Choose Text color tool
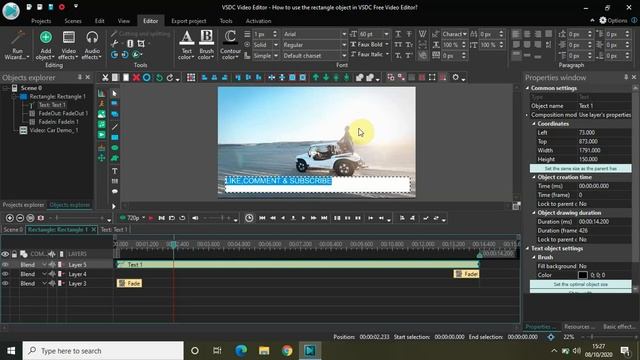 tap(187, 45)
